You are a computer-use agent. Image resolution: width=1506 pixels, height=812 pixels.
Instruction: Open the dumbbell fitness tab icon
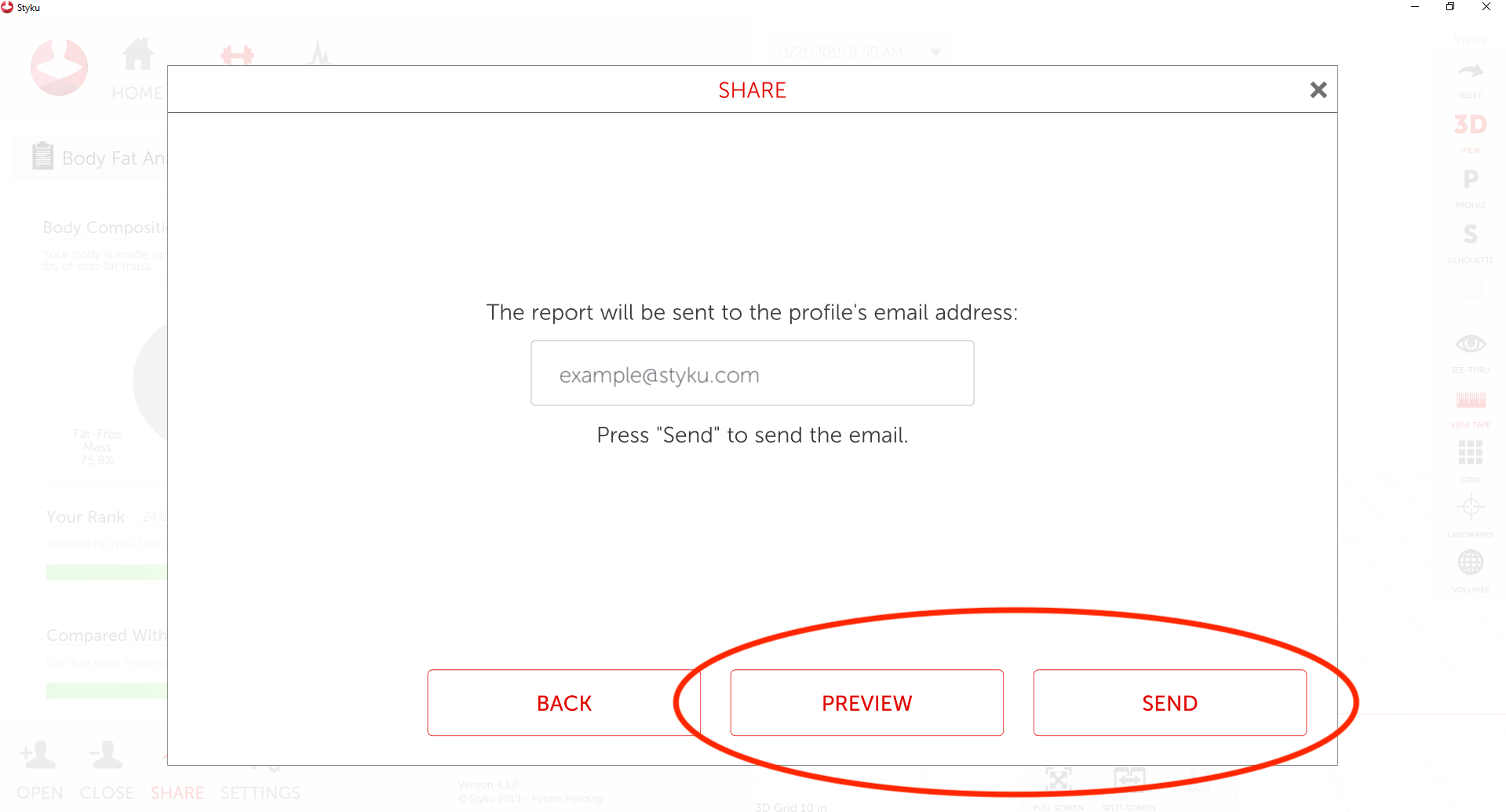pyautogui.click(x=237, y=56)
